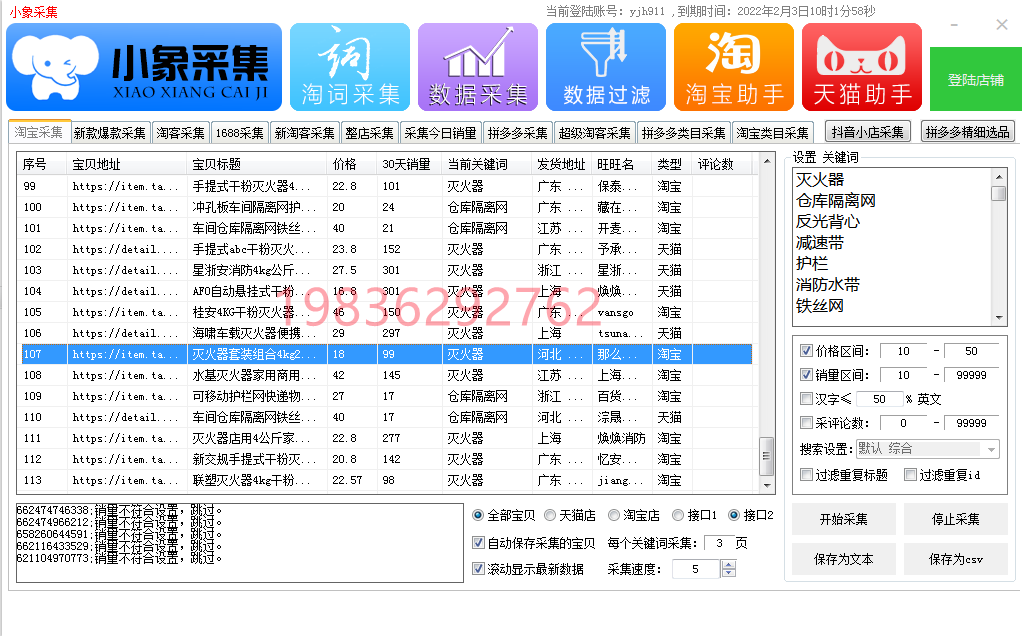Open the 淘宝助手 orange icon
Viewport: 1026px width, 636px height.
[734, 67]
